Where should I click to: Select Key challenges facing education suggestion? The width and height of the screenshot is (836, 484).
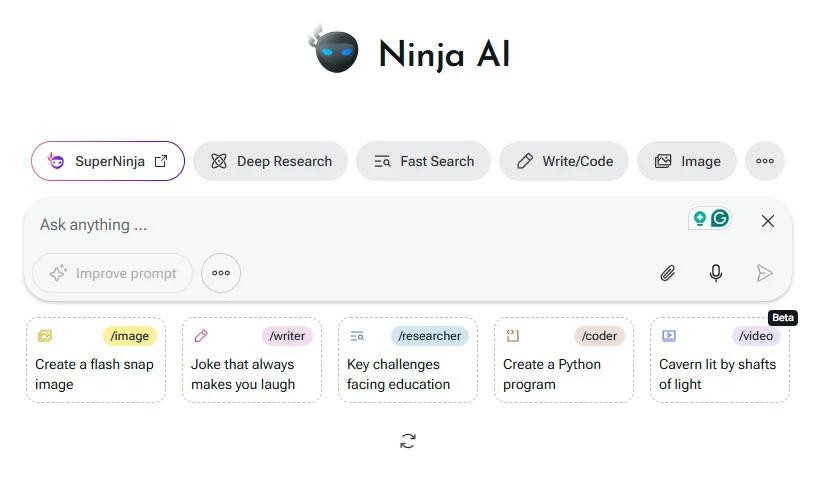point(408,360)
